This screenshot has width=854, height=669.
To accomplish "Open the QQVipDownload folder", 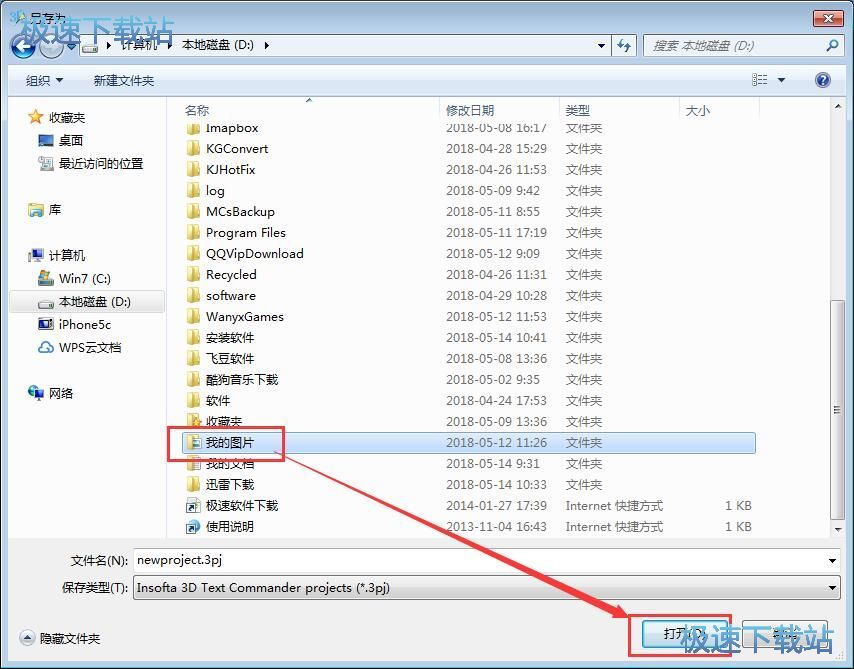I will 252,253.
